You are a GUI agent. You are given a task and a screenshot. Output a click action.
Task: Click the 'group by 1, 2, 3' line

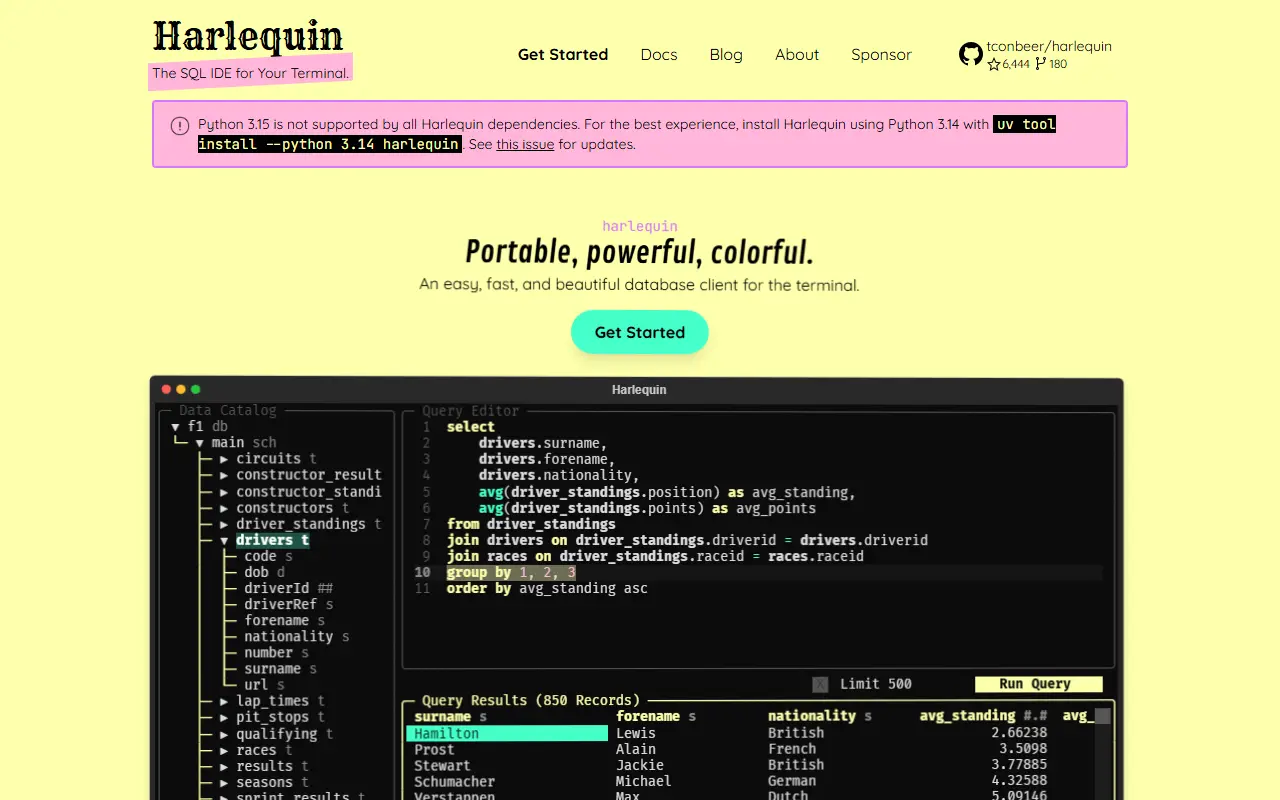pos(511,572)
